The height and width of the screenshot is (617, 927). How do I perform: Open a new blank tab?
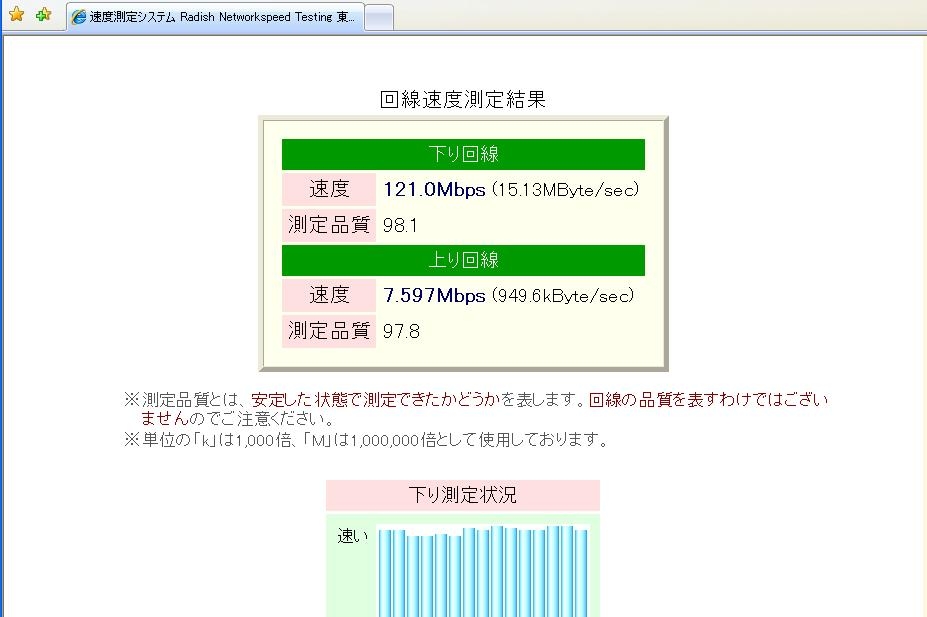(379, 18)
